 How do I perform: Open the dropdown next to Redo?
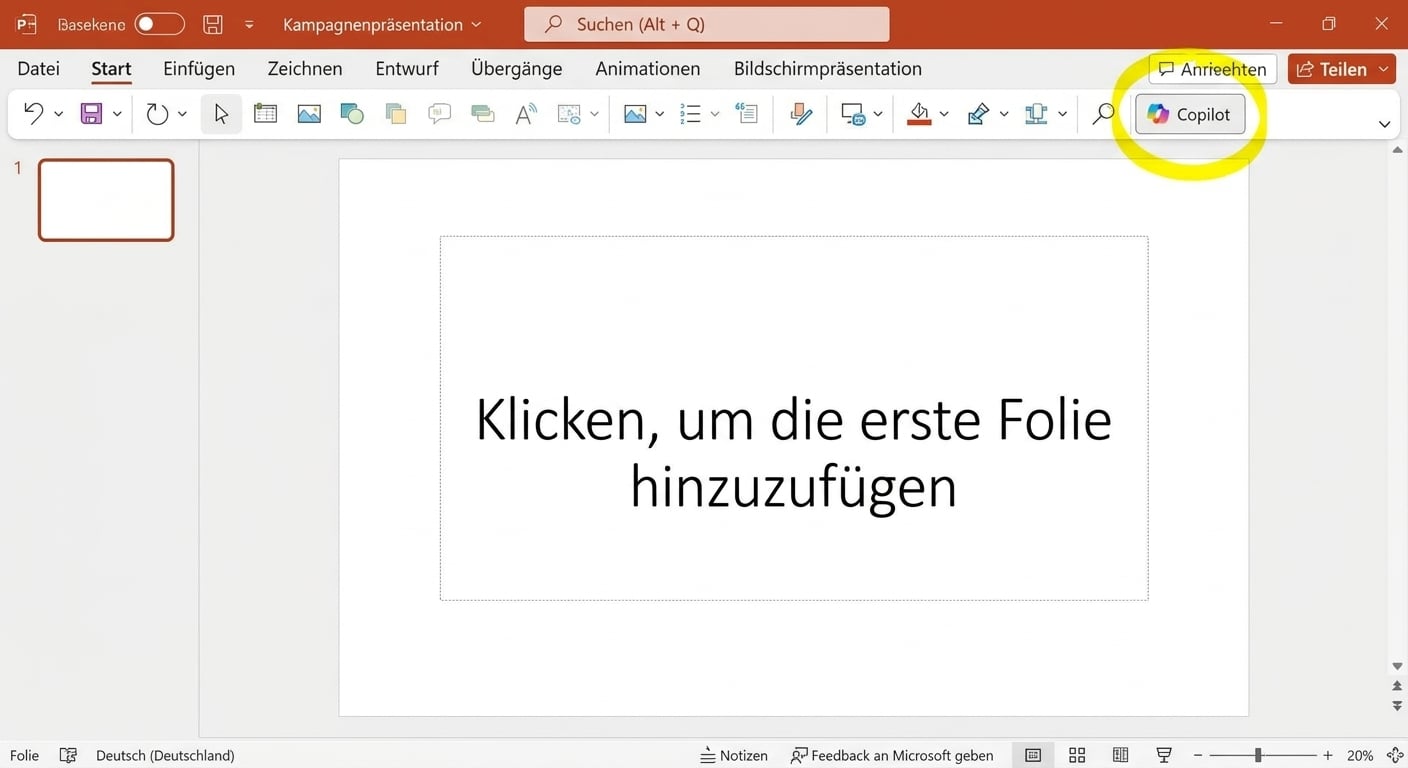182,115
